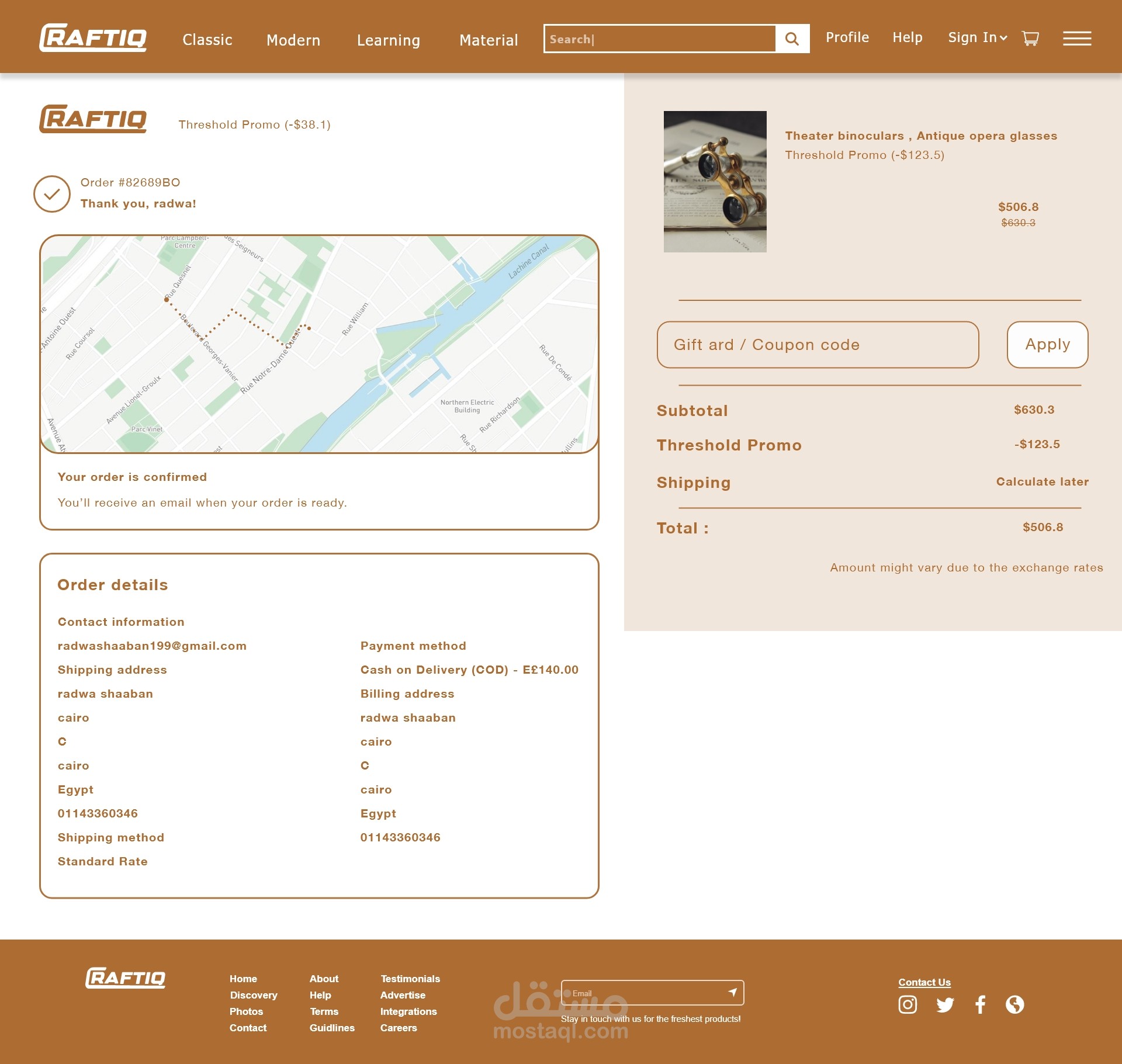This screenshot has width=1122, height=1064.
Task: Open the hamburger menu icon
Action: click(1076, 39)
